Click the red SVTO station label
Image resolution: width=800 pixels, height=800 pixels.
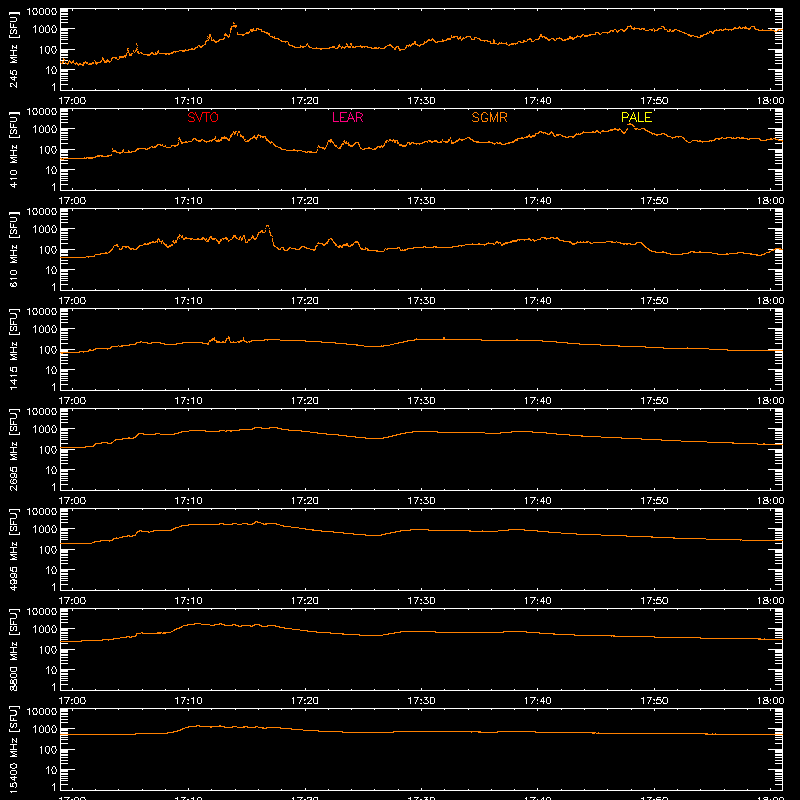pos(203,117)
